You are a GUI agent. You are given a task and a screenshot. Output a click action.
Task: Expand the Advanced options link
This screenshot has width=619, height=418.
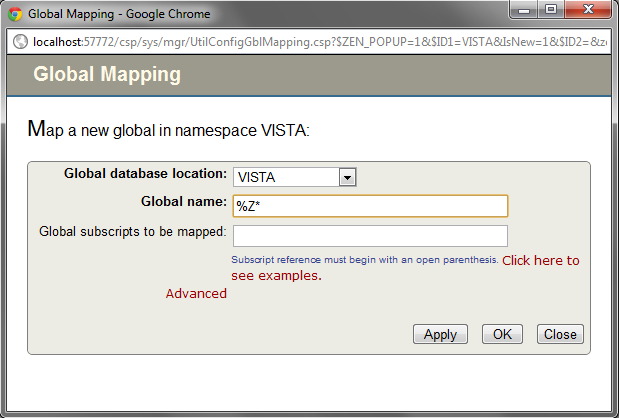[x=196, y=293]
